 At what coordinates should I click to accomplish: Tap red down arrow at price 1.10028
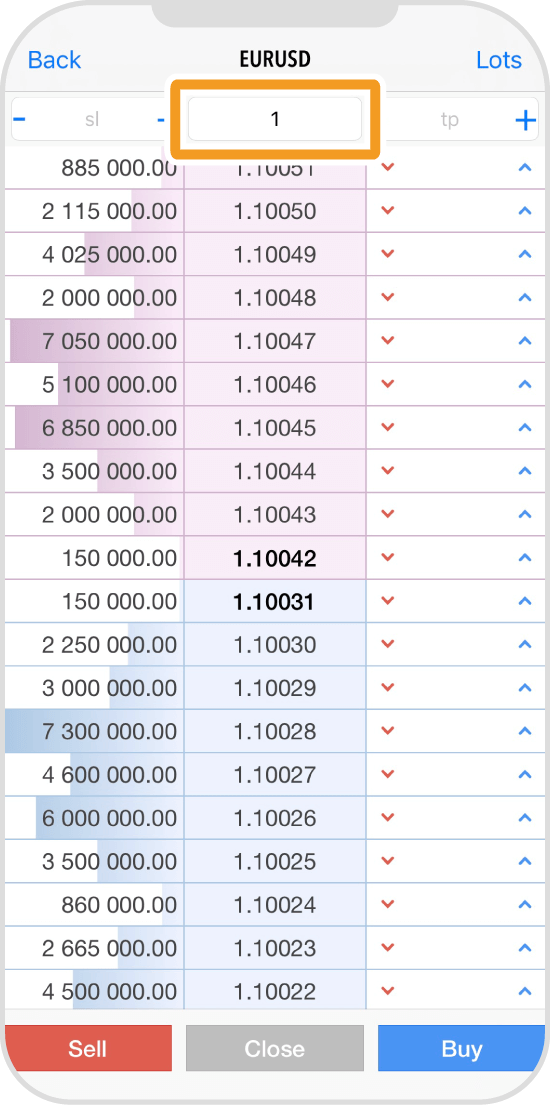tap(387, 731)
